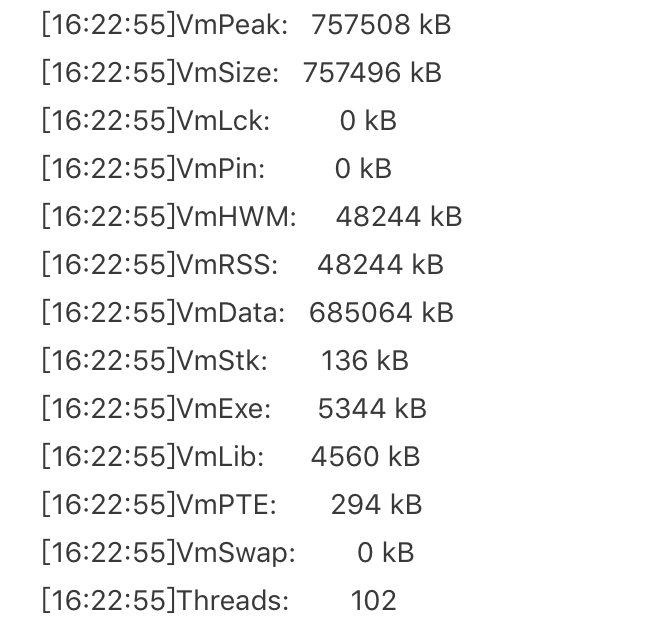
Task: Click the 757496 kB VmSize value
Action: (371, 72)
